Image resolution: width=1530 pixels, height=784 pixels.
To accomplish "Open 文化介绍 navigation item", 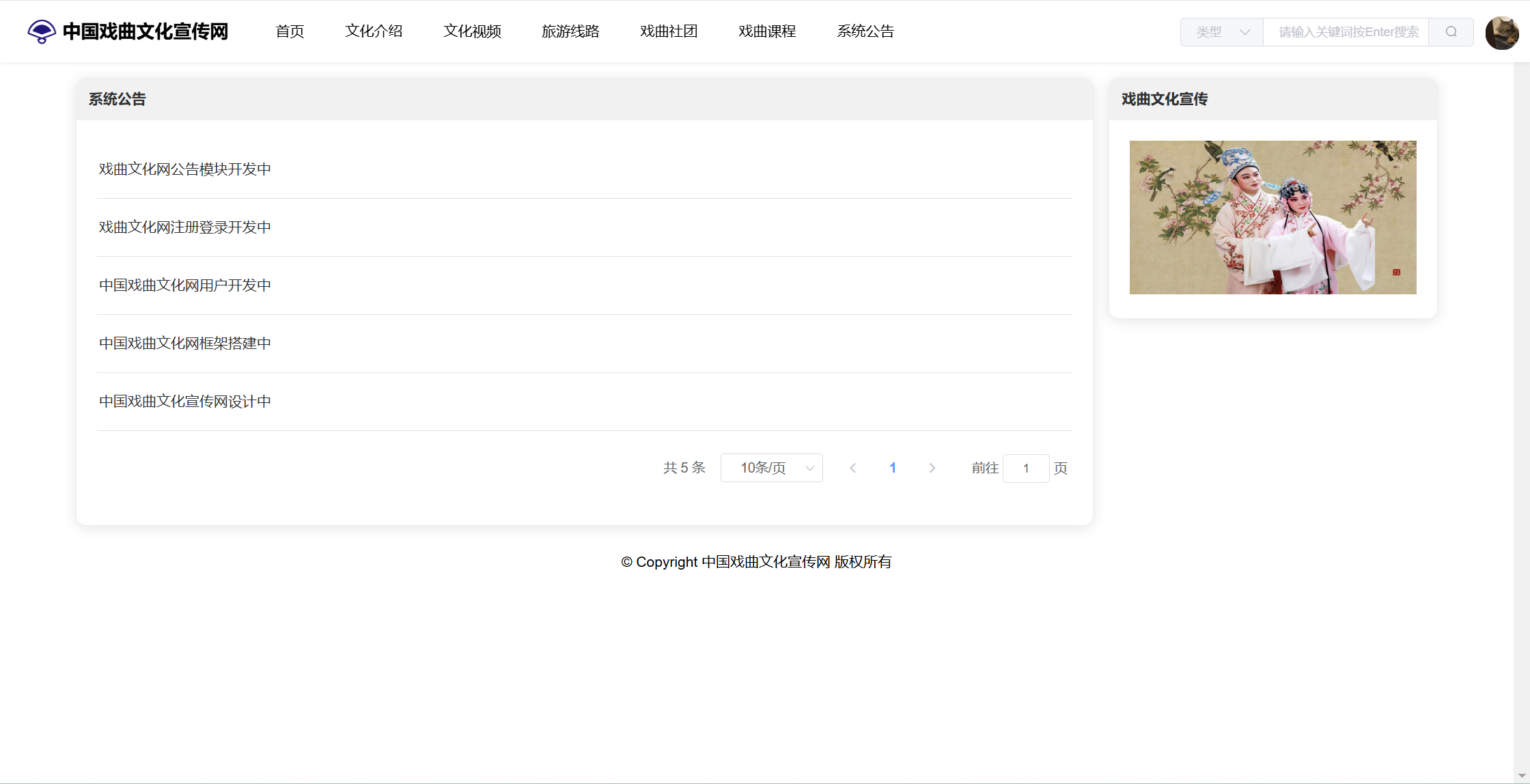I will (x=374, y=31).
